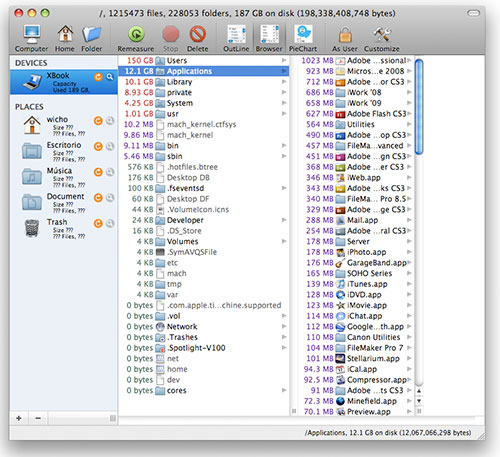The width and height of the screenshot is (500, 457).
Task: Remeasure the Música place
Action: [98, 172]
